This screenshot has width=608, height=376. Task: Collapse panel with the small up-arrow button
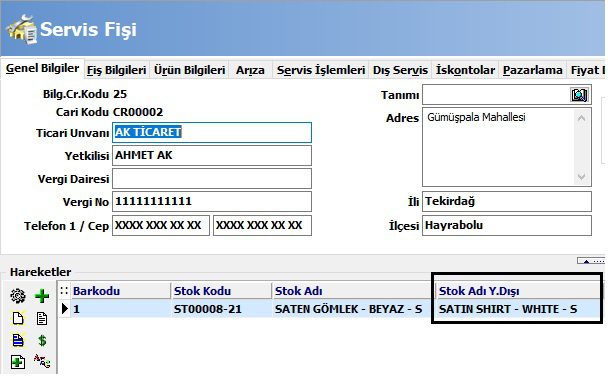tap(591, 261)
